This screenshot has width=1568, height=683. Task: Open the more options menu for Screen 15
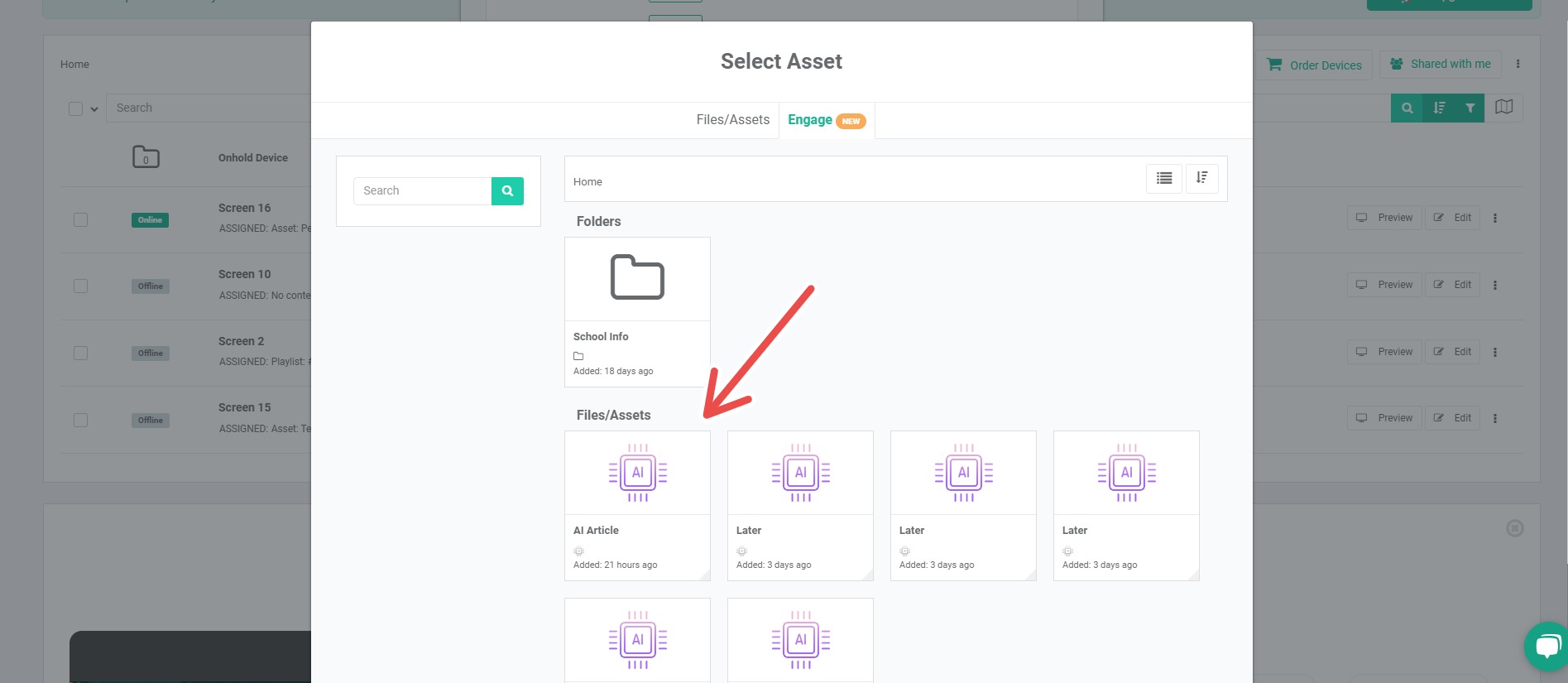1494,418
